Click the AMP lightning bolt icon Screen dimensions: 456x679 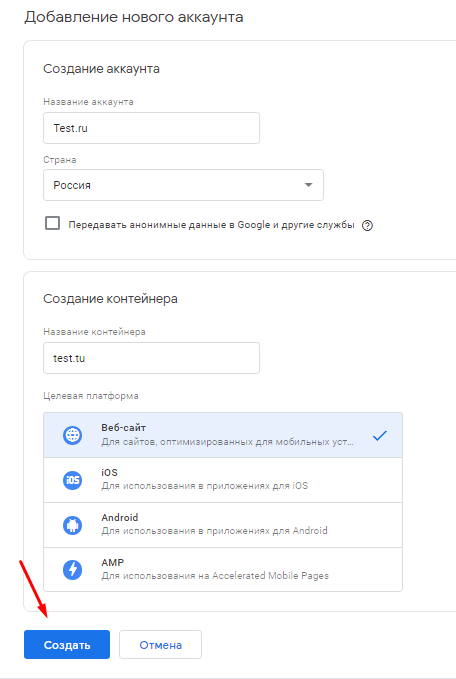coord(72,570)
